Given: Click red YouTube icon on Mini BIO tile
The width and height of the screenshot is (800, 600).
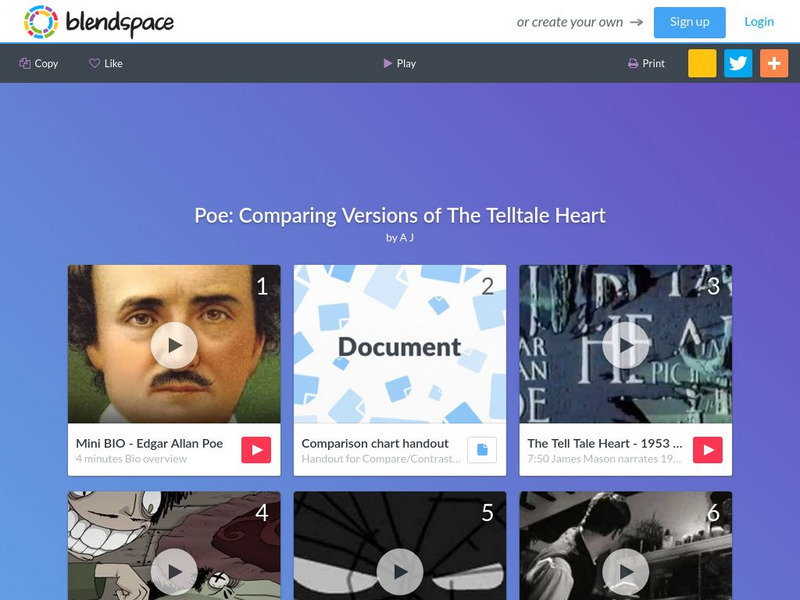Looking at the screenshot, I should pos(256,450).
